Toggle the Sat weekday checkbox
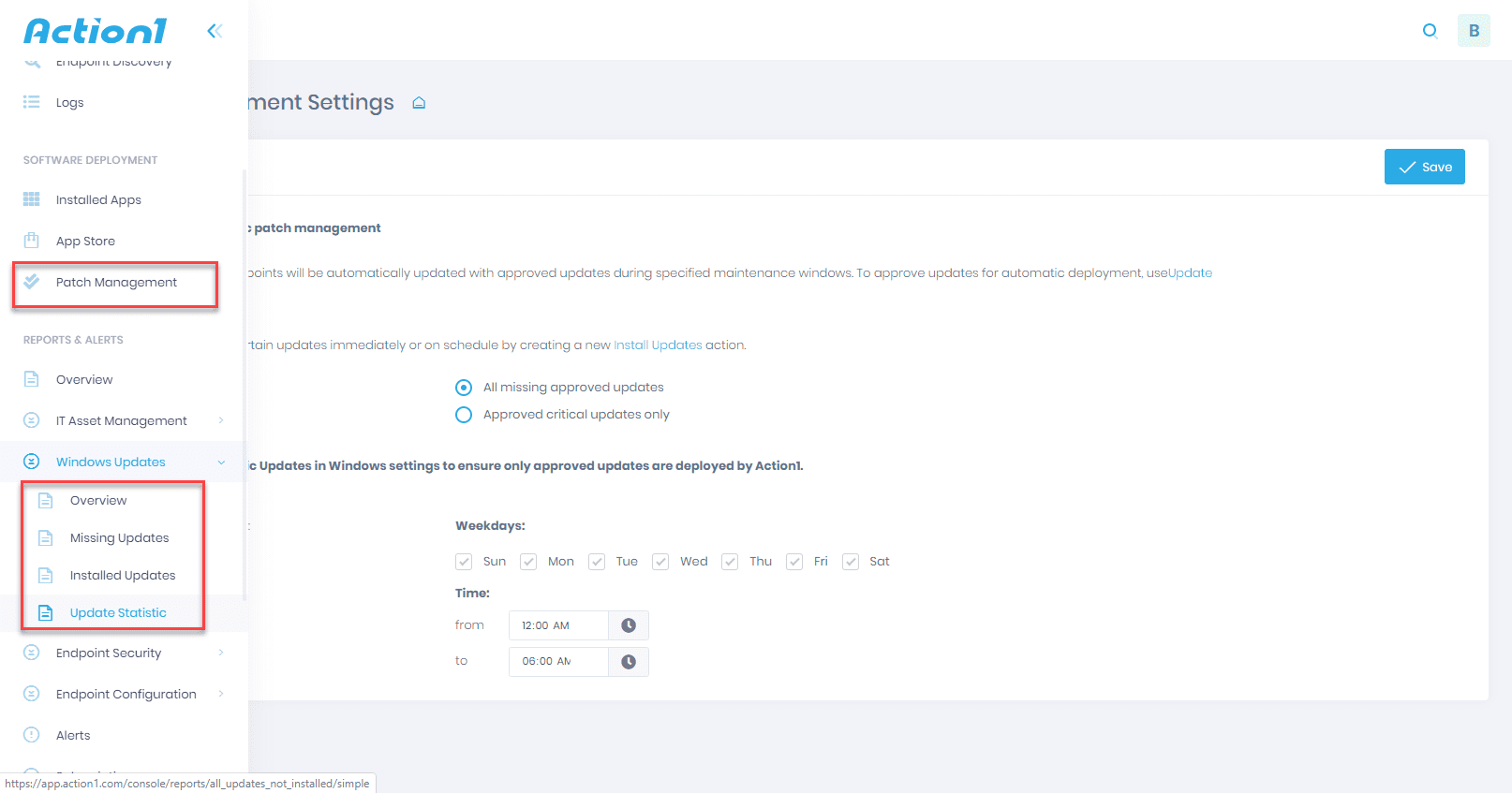Viewport: 1512px width, 793px height. [x=851, y=562]
